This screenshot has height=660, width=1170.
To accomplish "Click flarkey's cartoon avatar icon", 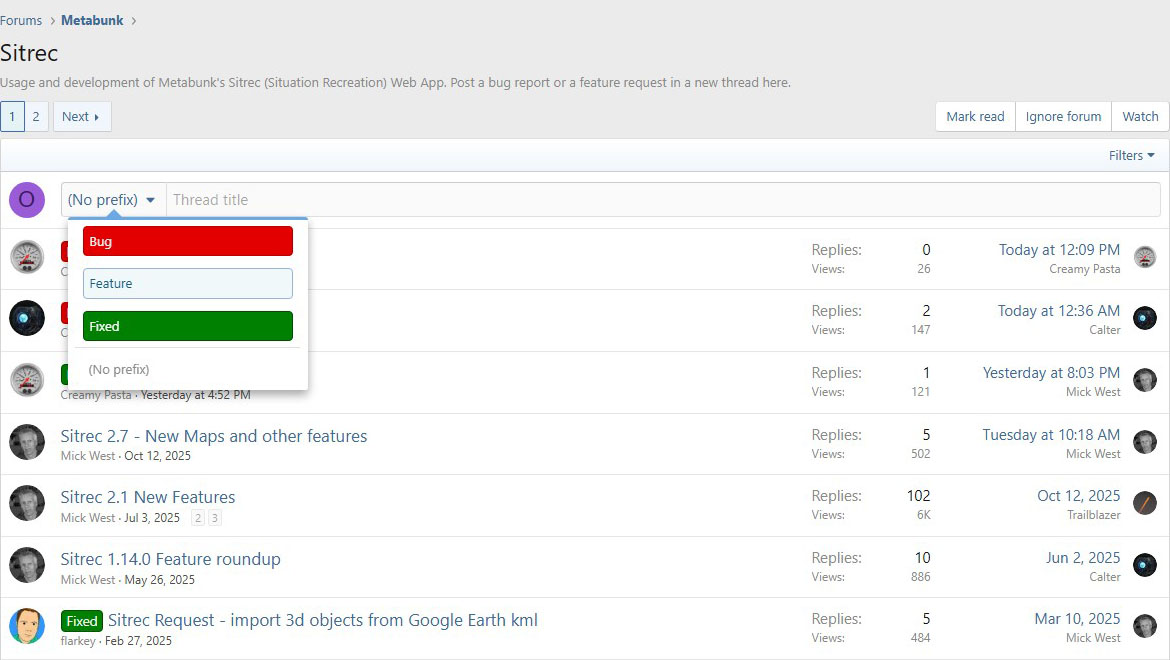I will (x=27, y=626).
